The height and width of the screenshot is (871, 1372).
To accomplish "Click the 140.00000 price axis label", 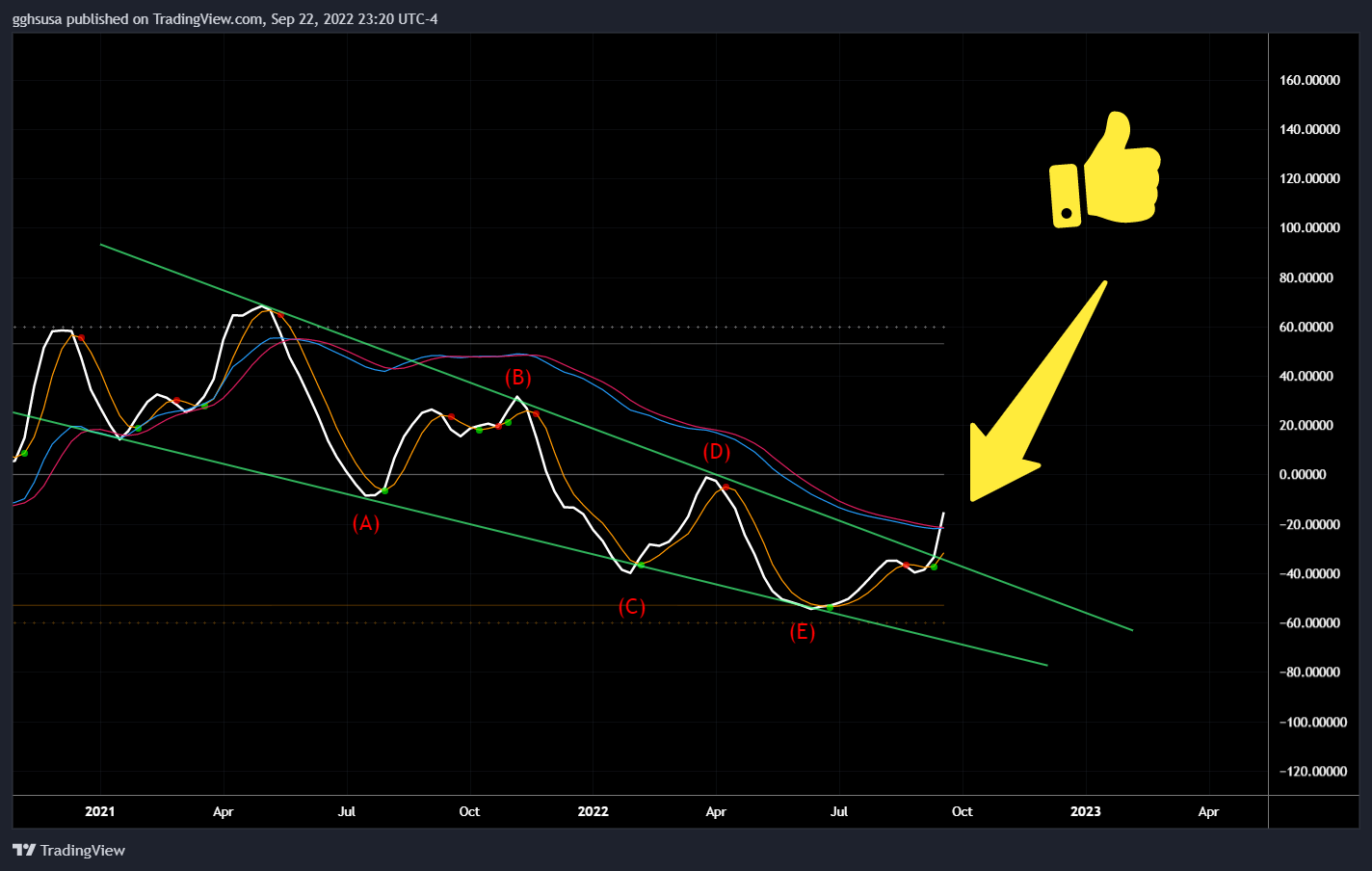I will pyautogui.click(x=1309, y=129).
